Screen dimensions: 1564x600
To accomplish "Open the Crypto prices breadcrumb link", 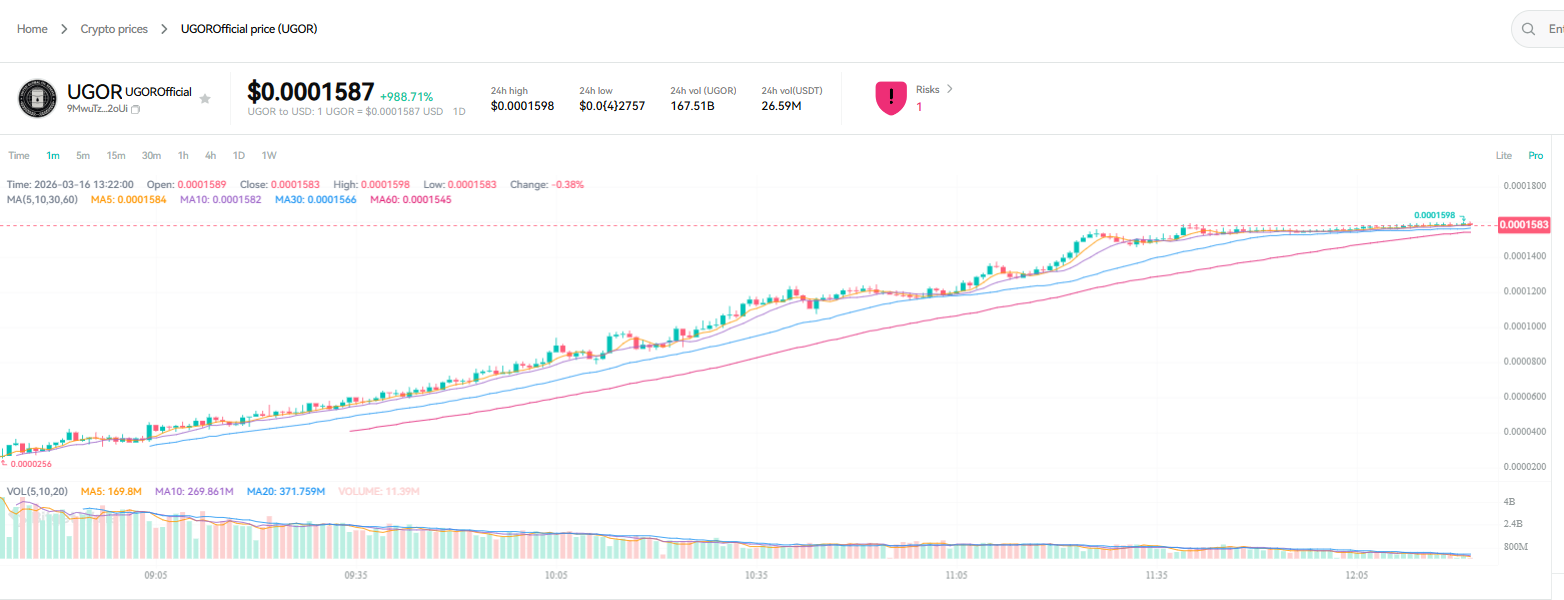I will [x=114, y=29].
